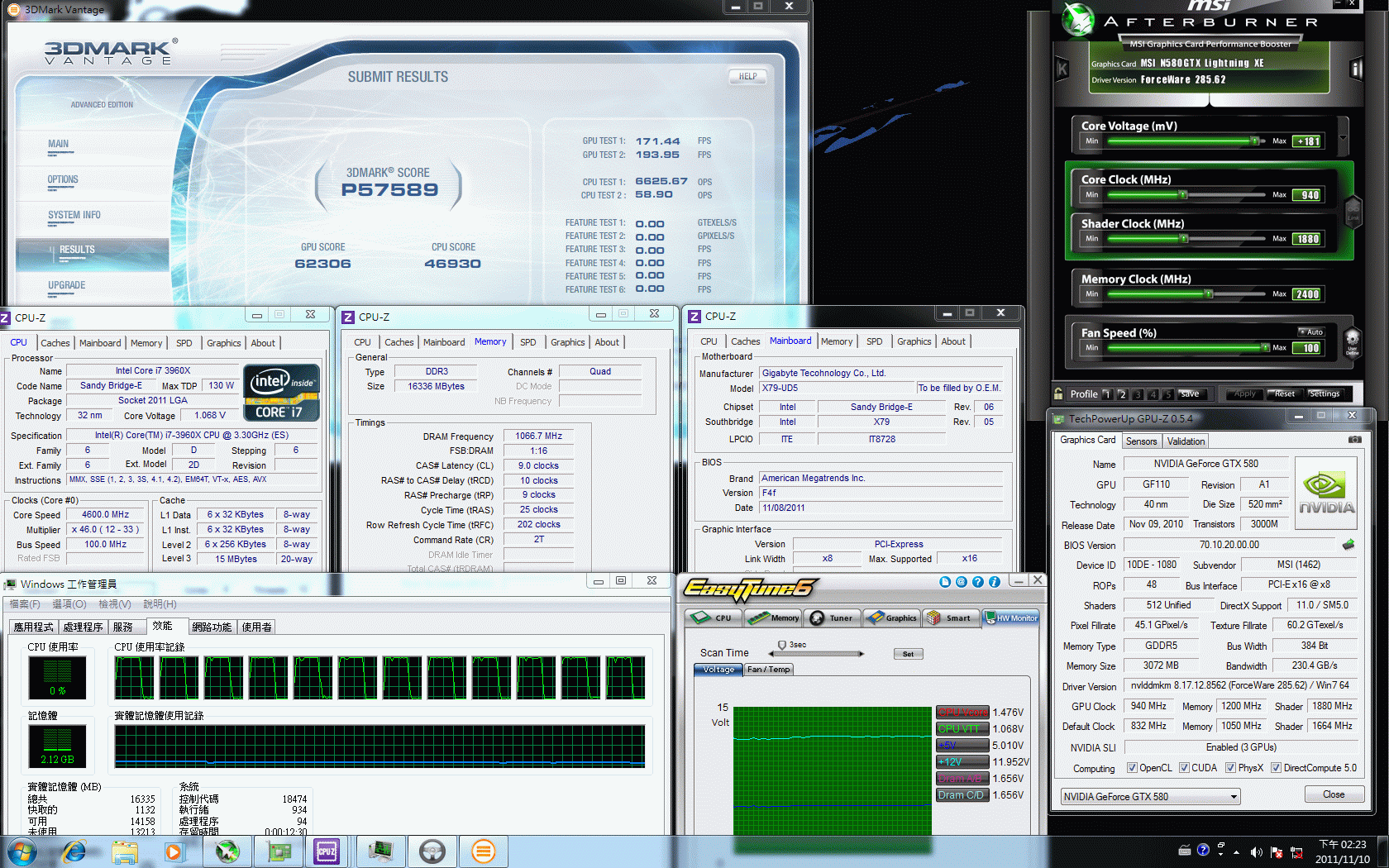This screenshot has height=868, width=1389.
Task: Switch to the Validation tab in GPU-Z
Action: coord(1186,441)
